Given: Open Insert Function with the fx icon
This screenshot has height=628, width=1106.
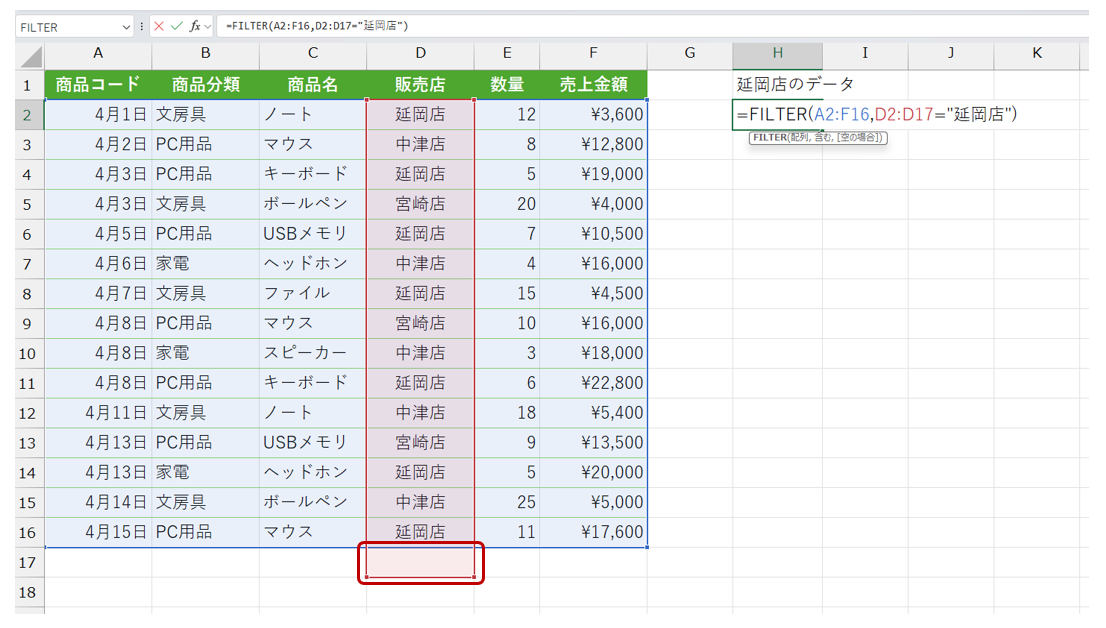Looking at the screenshot, I should click(195, 26).
